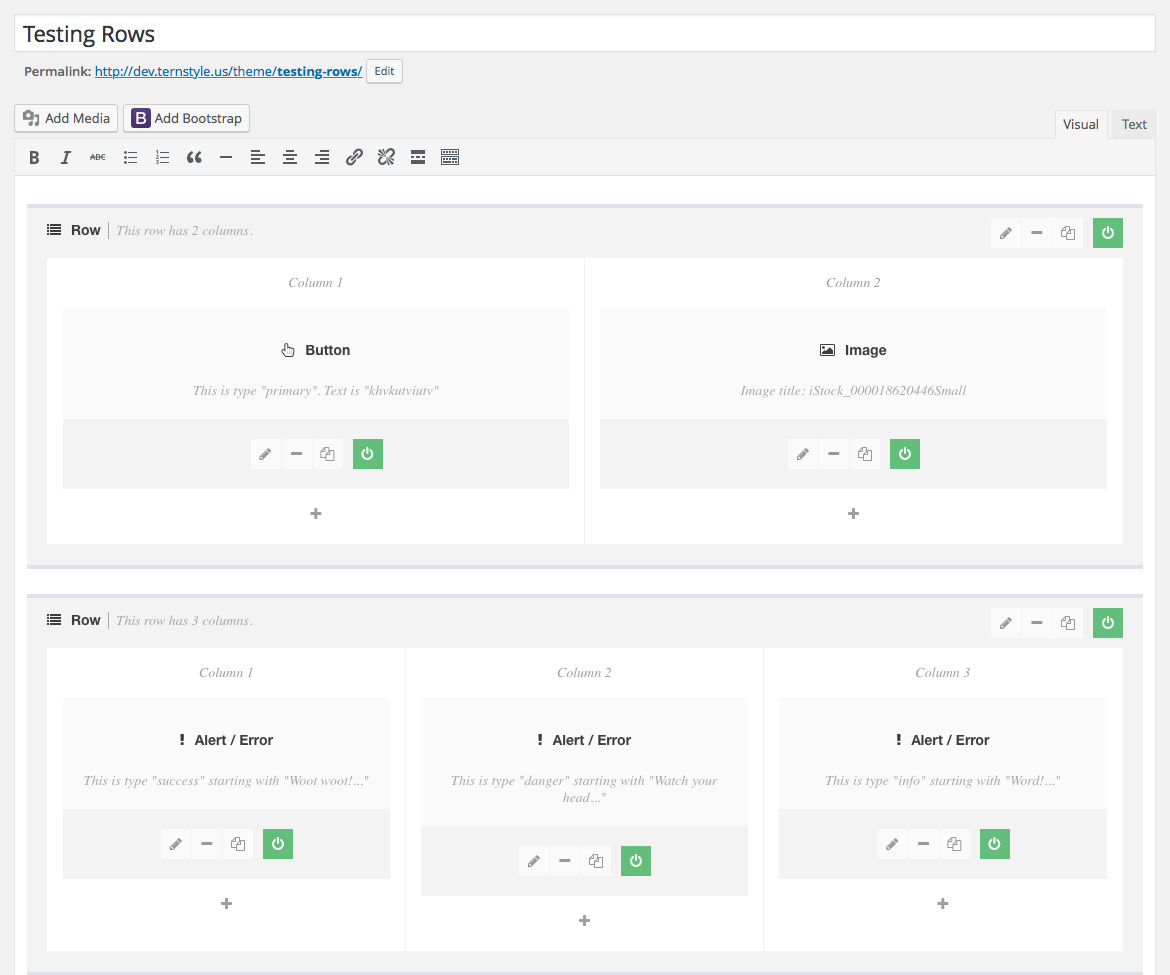Select the Image element heading
The image size is (1170, 975).
853,350
